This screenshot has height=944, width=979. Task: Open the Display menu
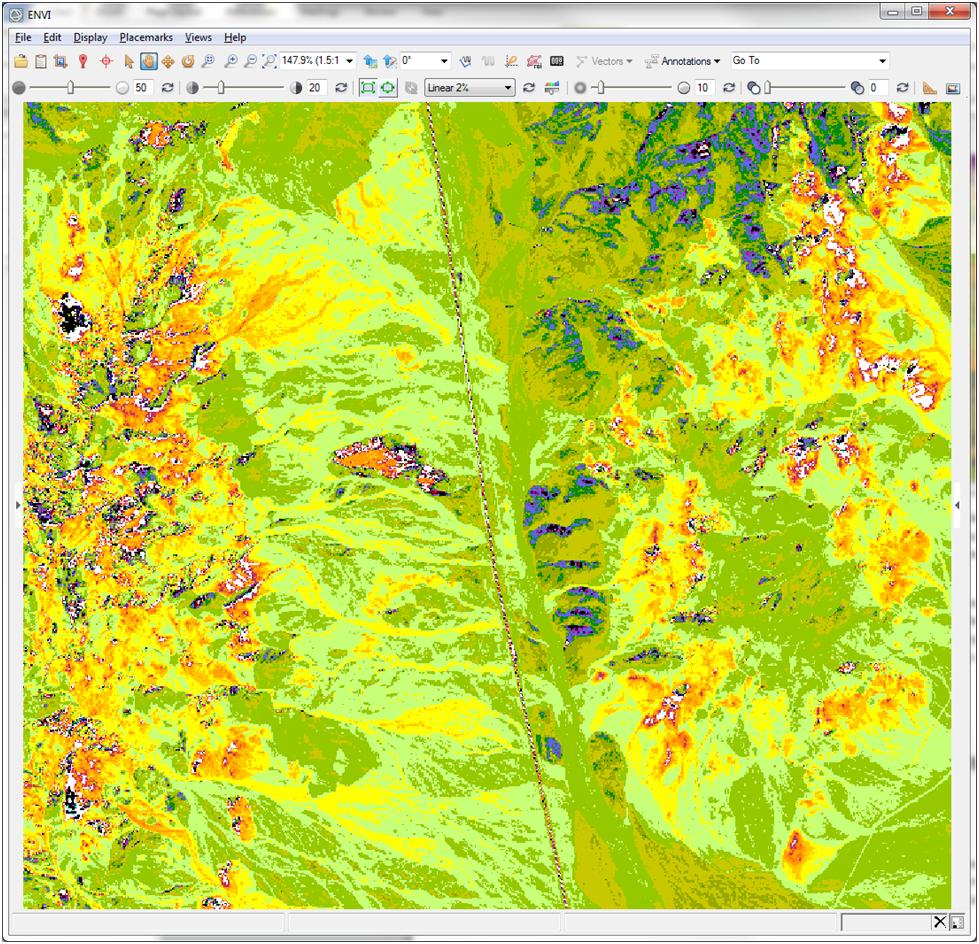click(90, 38)
